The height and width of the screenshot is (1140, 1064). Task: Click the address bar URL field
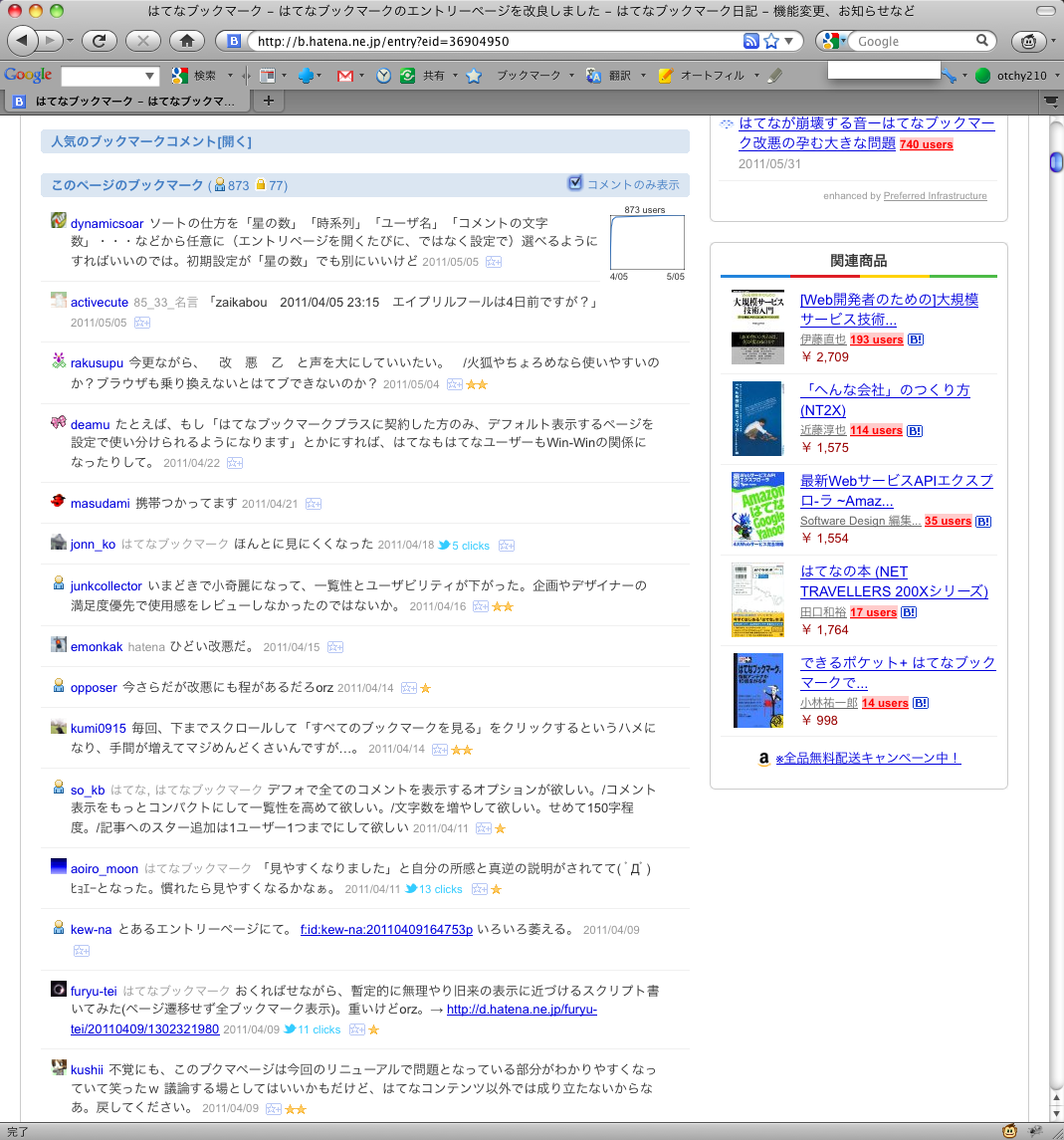pyautogui.click(x=495, y=42)
